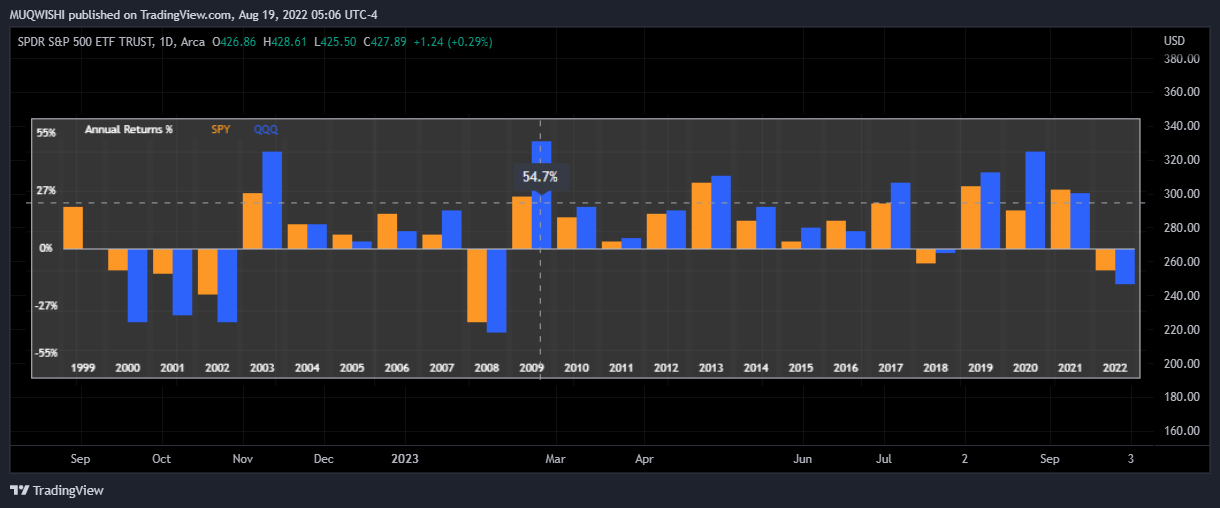1220x508 pixels.
Task: Click the 2023 label on time axis
Action: coord(404,460)
